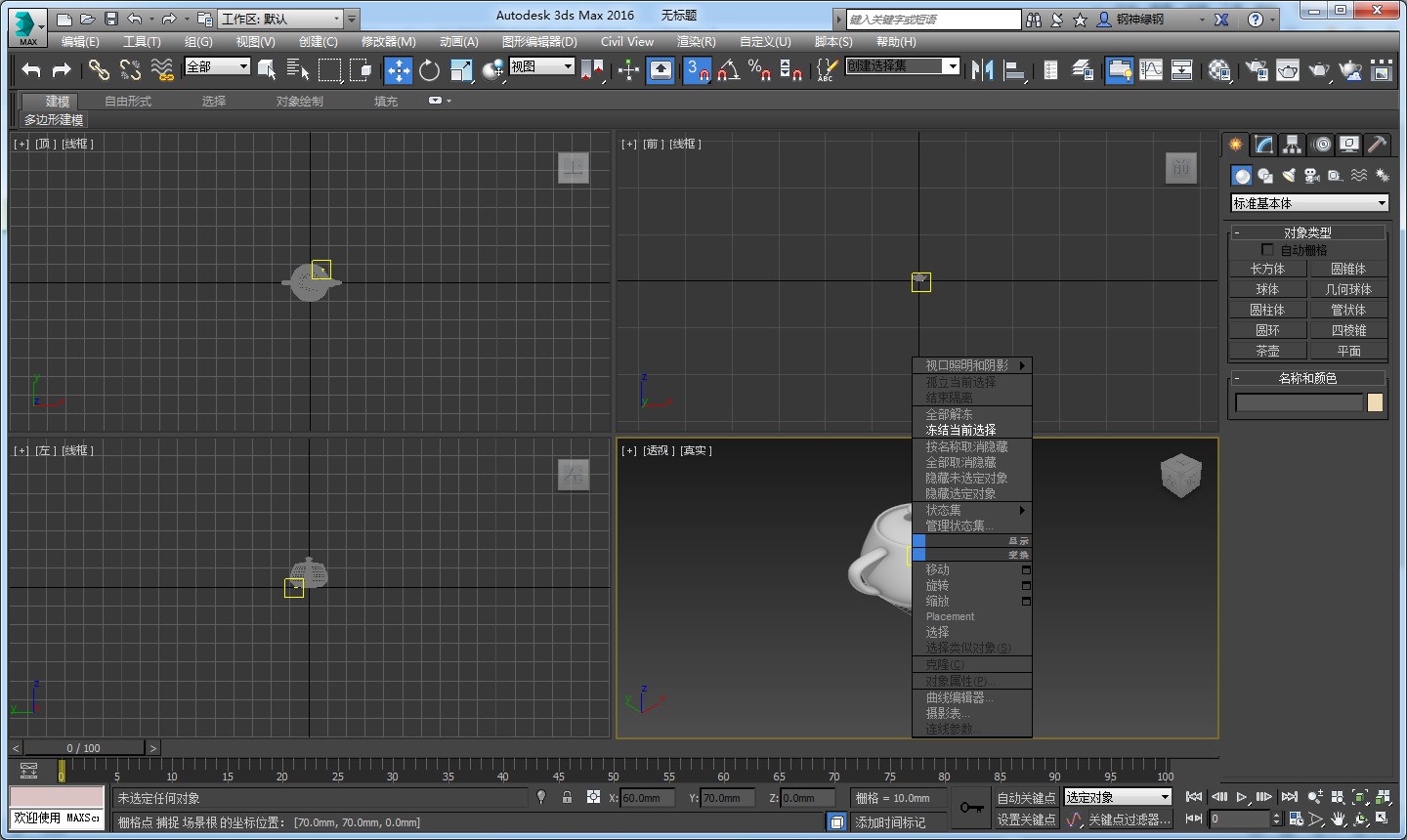This screenshot has width=1407, height=840.
Task: Select the Link tool (chain icon)
Action: [99, 69]
